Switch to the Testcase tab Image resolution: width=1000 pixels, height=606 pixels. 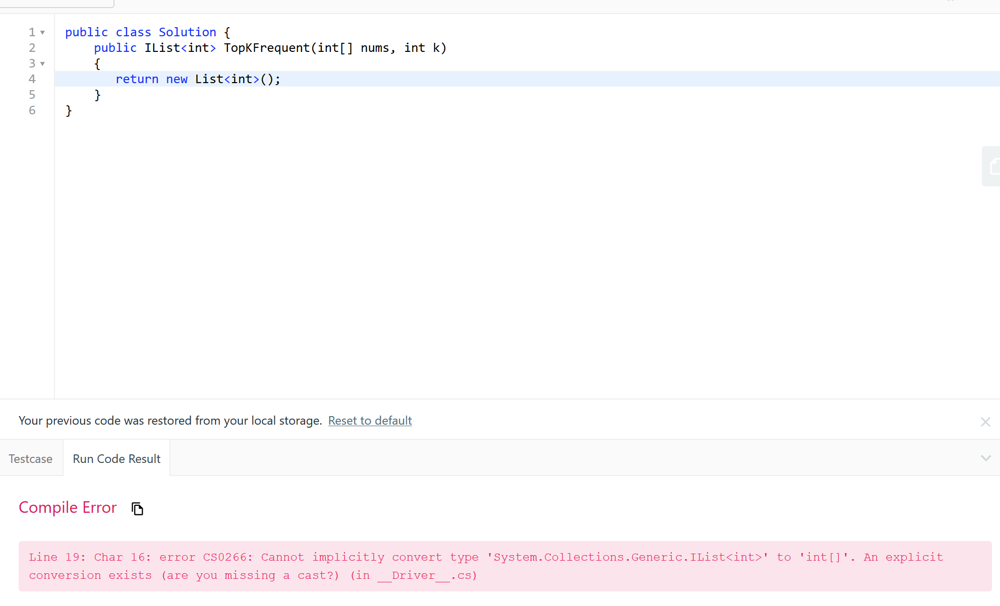(x=31, y=459)
